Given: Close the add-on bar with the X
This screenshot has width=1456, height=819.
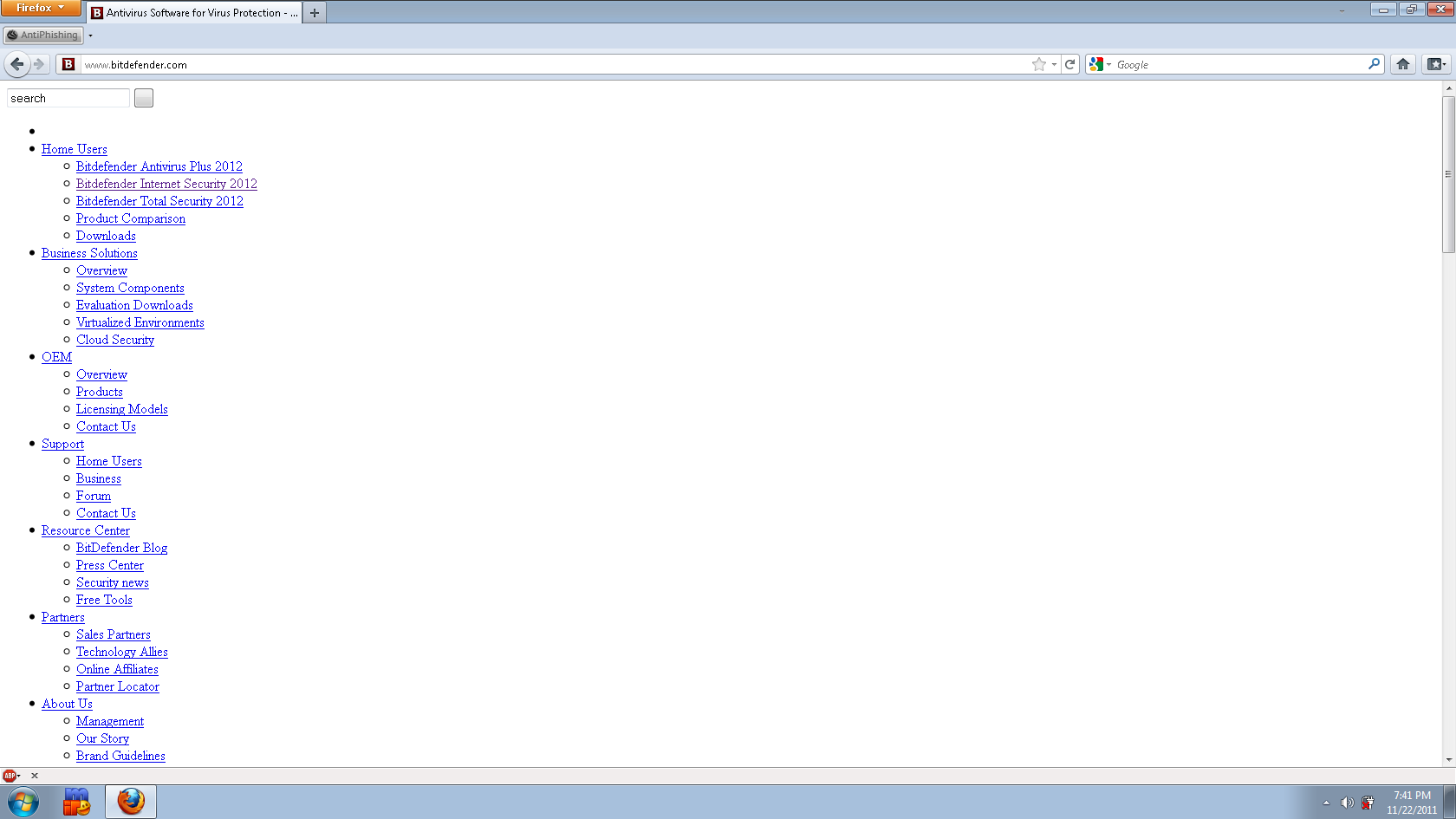Looking at the screenshot, I should [35, 776].
